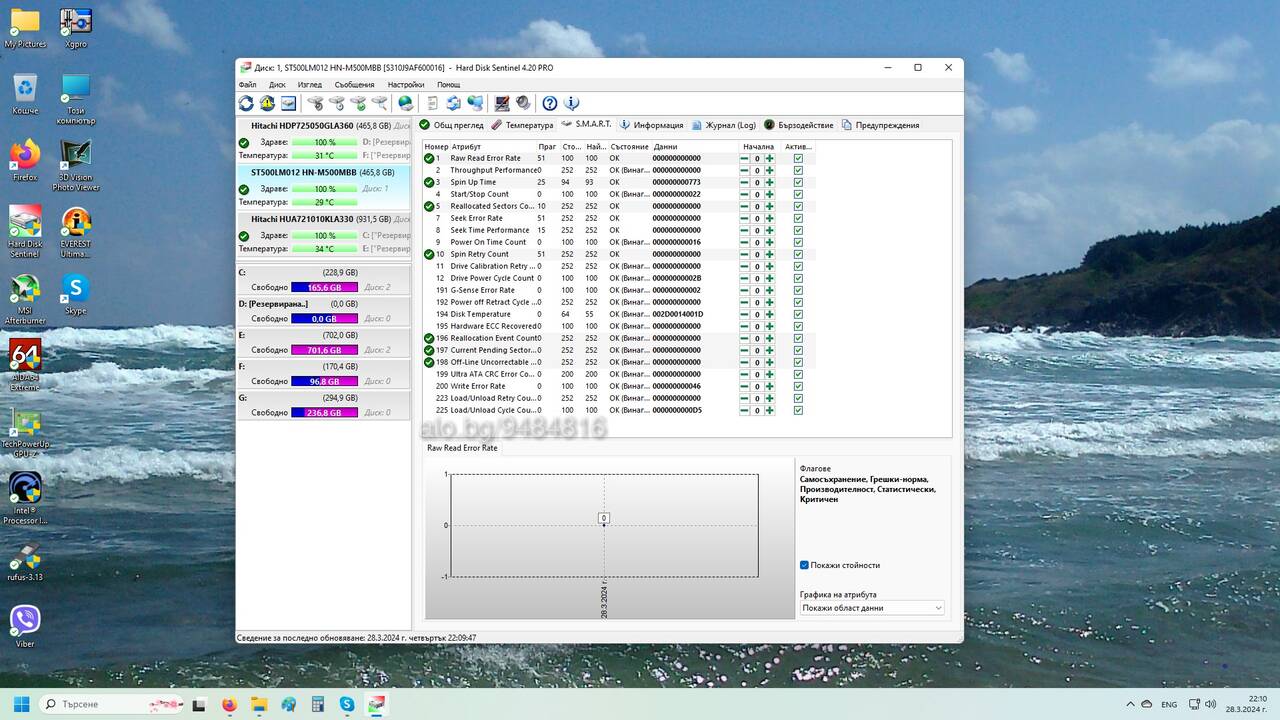Switch to the Температура tab
The width and height of the screenshot is (1280, 720).
point(522,125)
